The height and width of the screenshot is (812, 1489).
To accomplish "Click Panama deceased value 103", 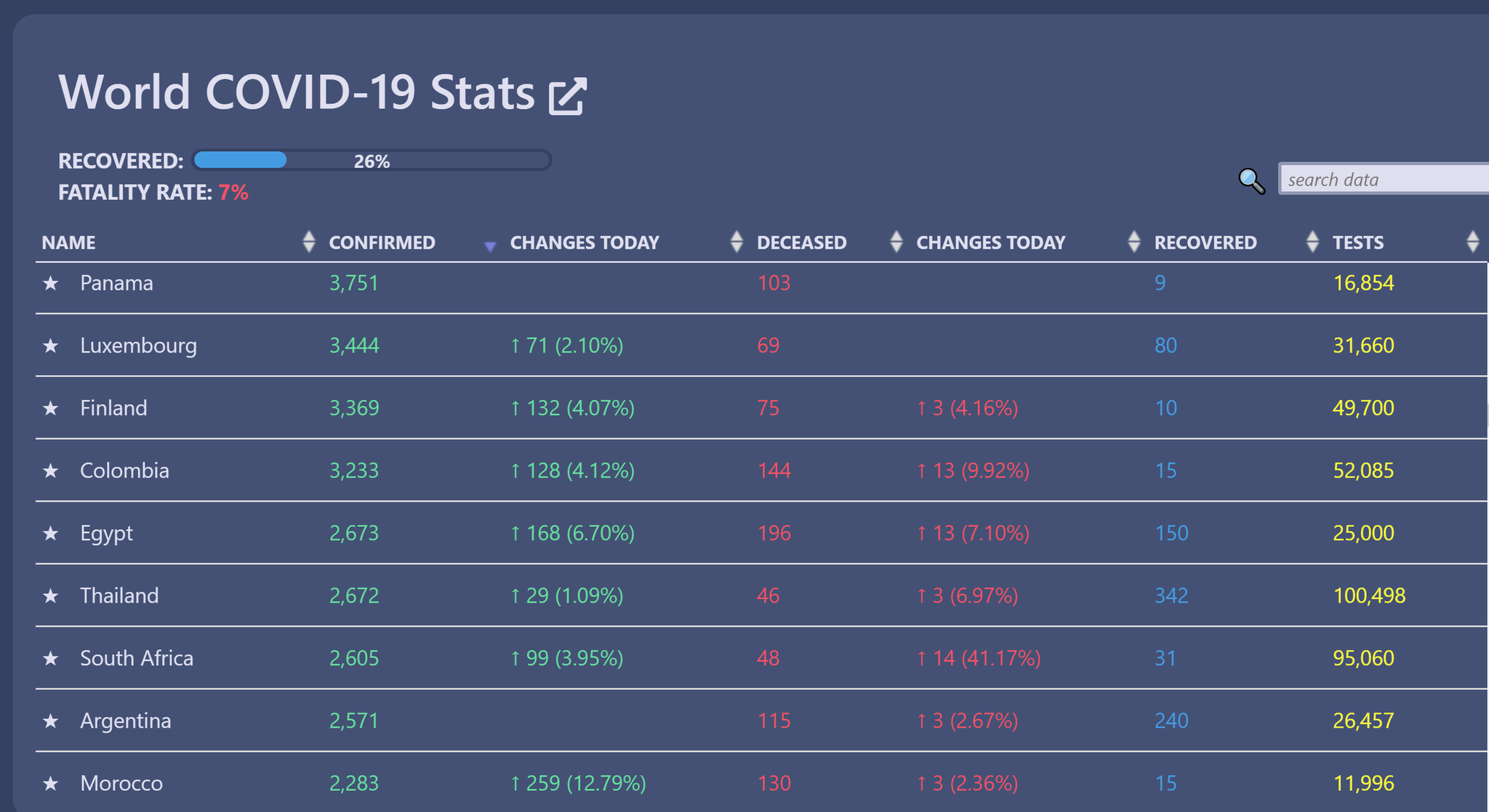I will 774,283.
